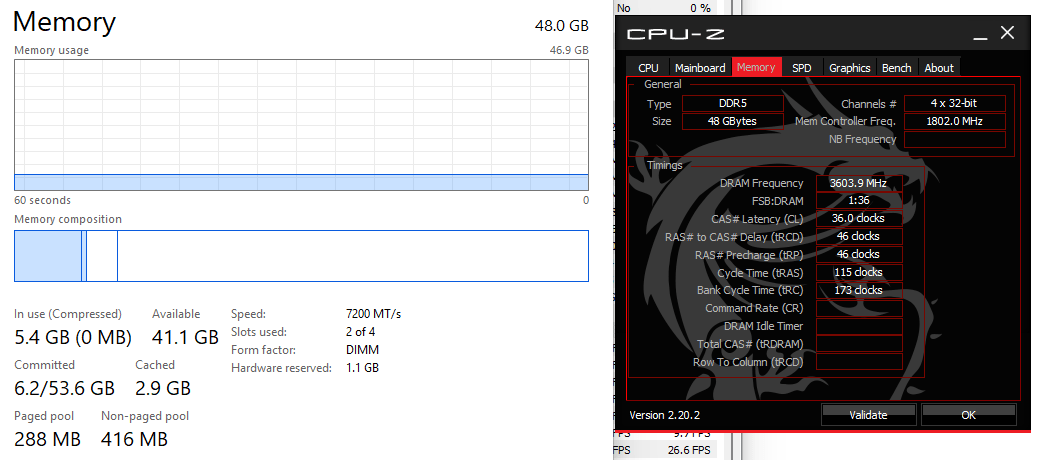Click the memory usage graph
Image resolution: width=1050 pixels, height=460 pixels.
click(301, 125)
